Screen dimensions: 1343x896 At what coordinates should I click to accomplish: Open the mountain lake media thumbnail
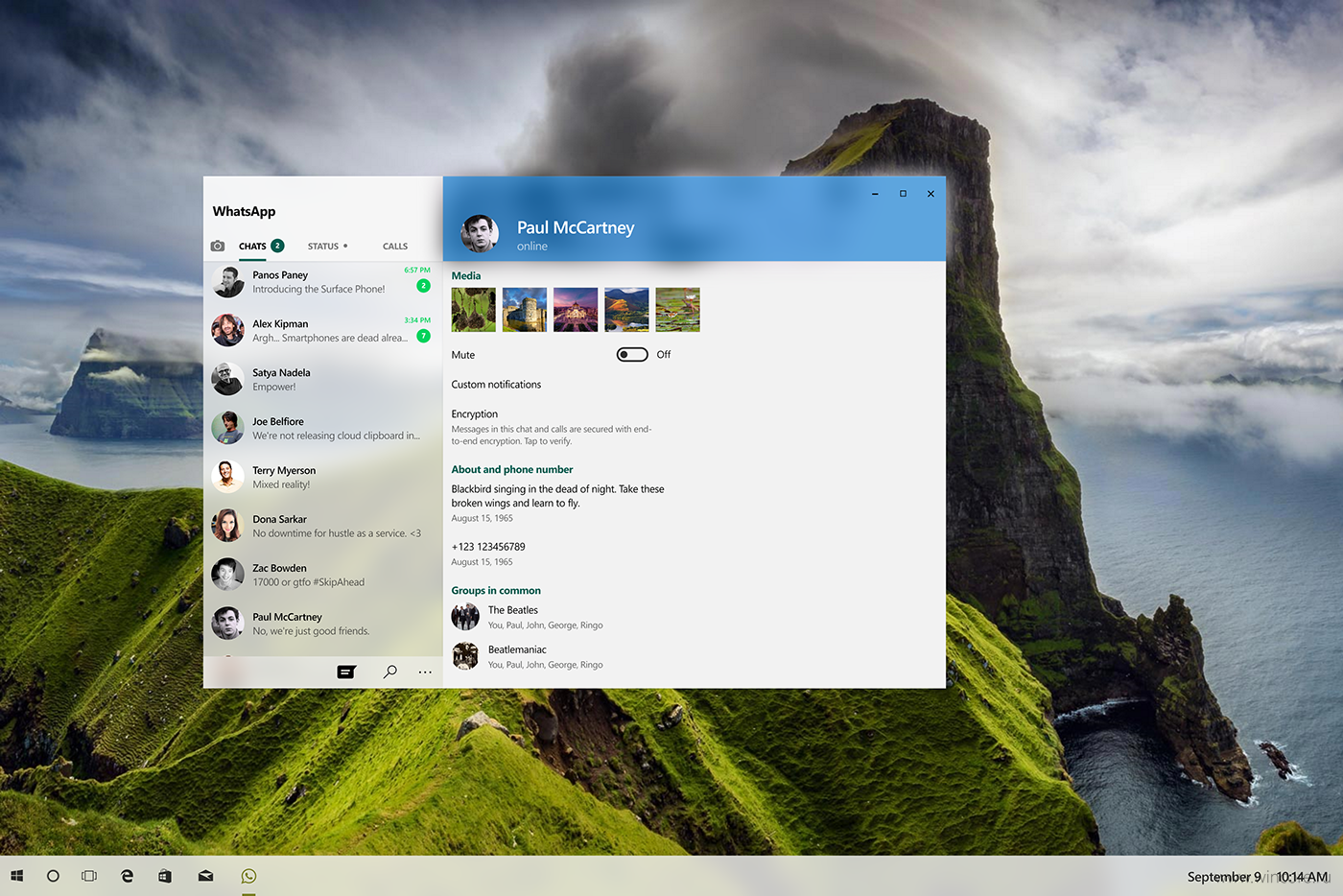click(x=626, y=310)
